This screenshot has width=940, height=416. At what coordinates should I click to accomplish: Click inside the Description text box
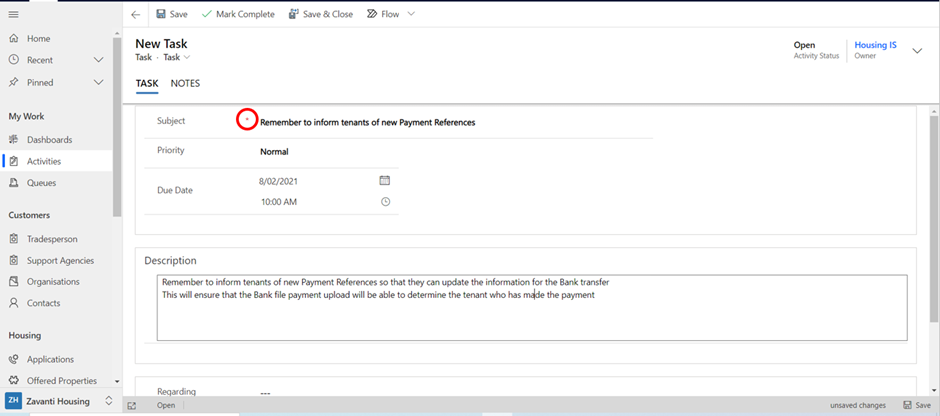point(532,308)
